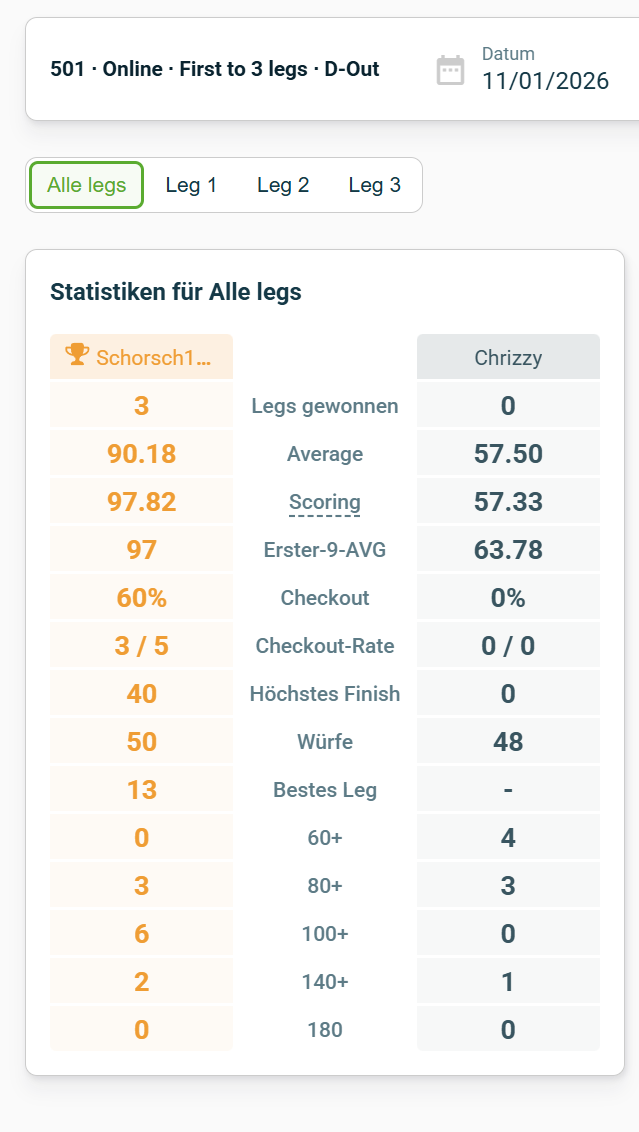
Task: Open the Scoring stat explanation
Action: pyautogui.click(x=324, y=501)
